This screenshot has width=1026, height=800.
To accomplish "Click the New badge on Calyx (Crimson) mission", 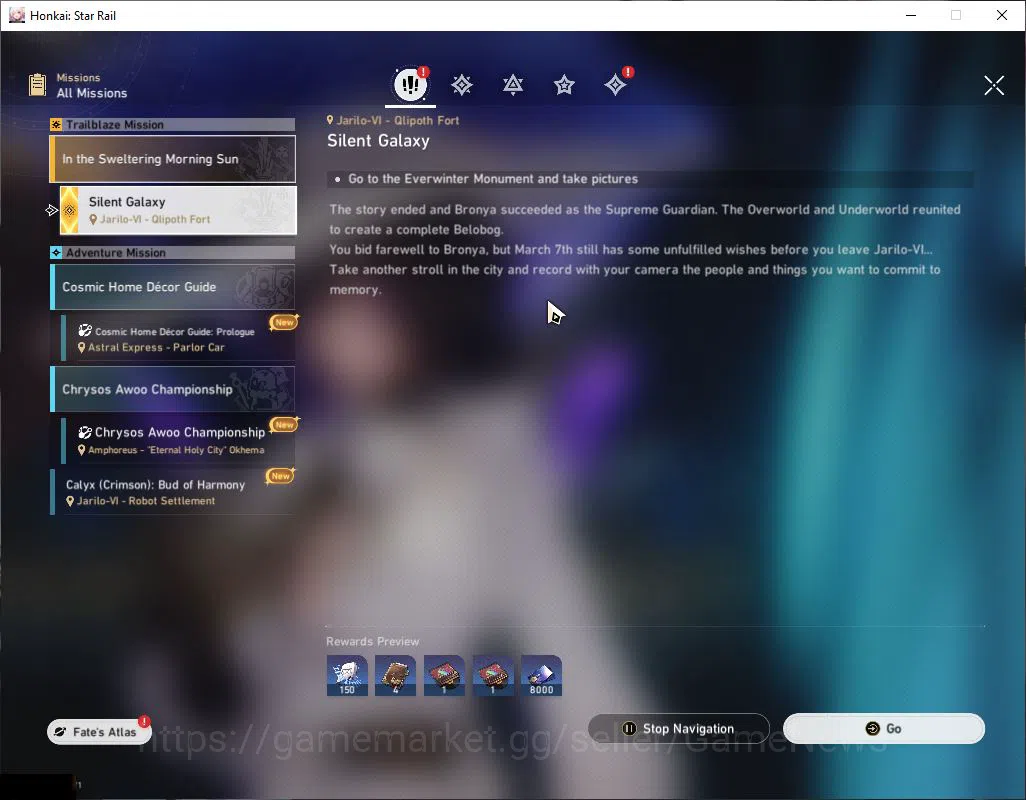I will tap(280, 476).
